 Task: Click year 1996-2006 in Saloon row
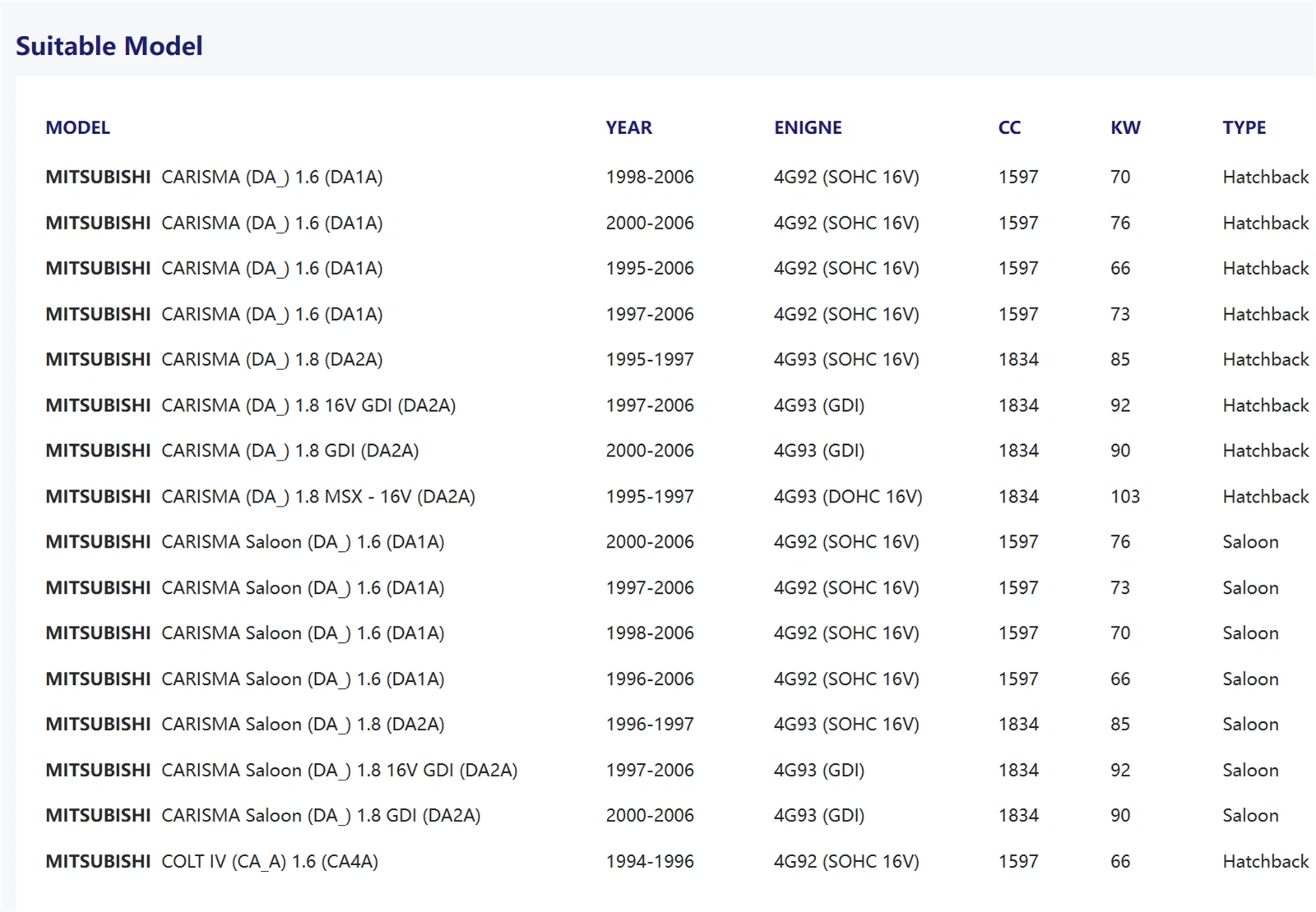(650, 679)
